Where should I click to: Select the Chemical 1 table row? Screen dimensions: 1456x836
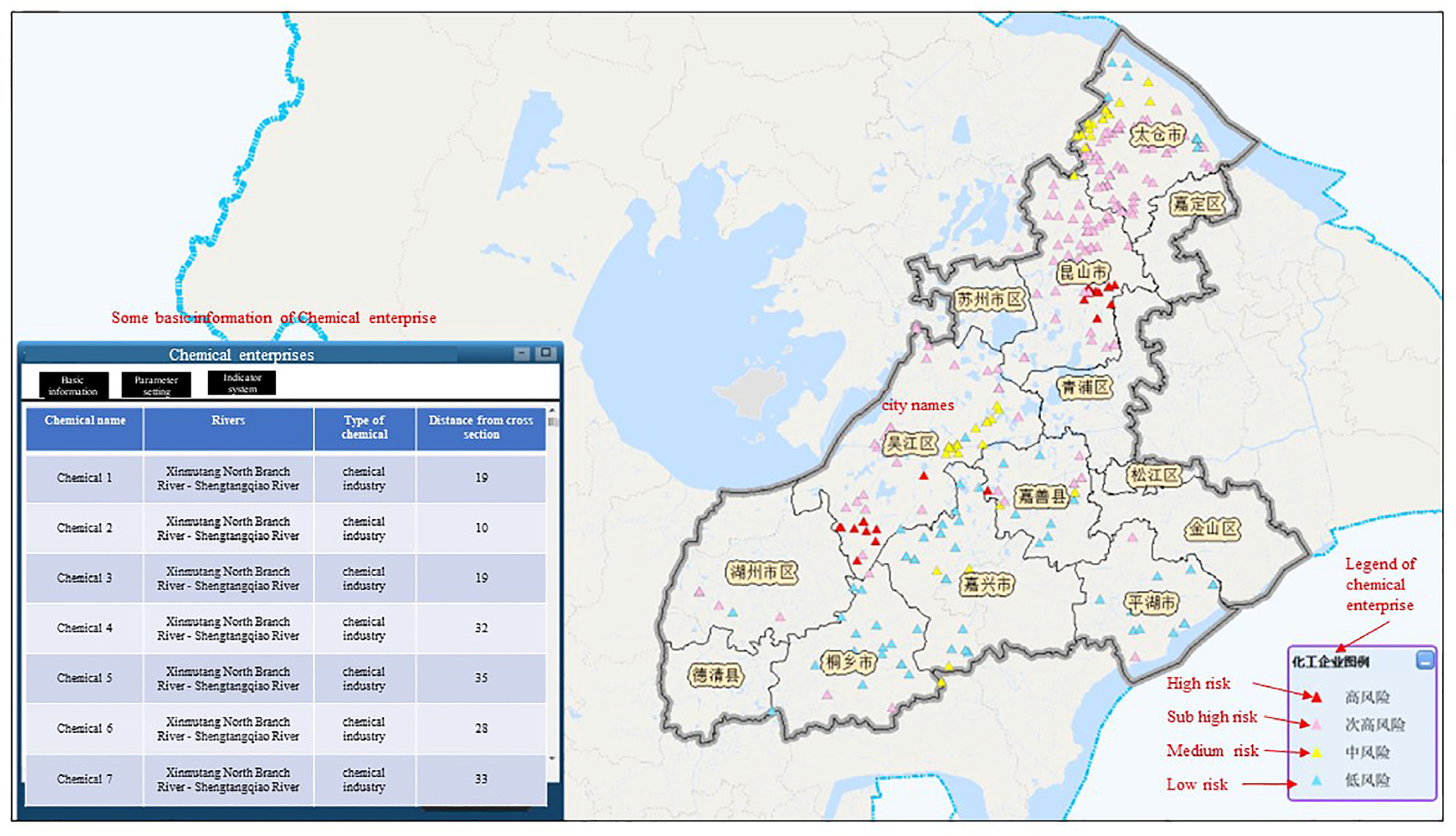(x=85, y=478)
